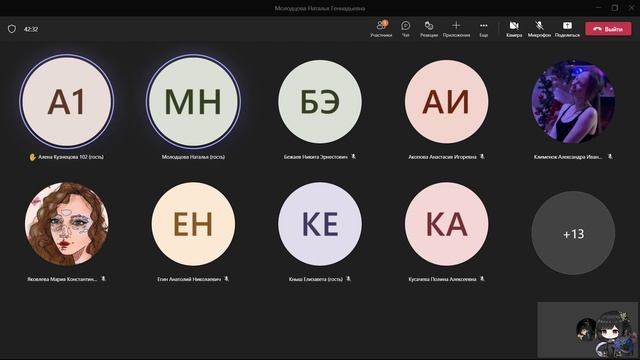This screenshot has width=640, height=360.
Task: Click the name label Елизавета (гость) under КЕ
Action: 316,279
